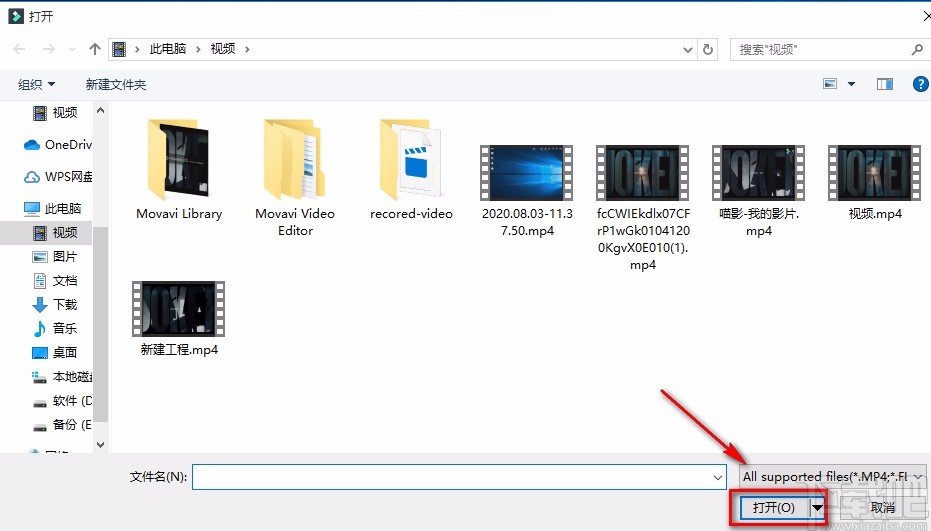931x531 pixels.
Task: Click sidebar scrollbar up arrow
Action: (100, 110)
